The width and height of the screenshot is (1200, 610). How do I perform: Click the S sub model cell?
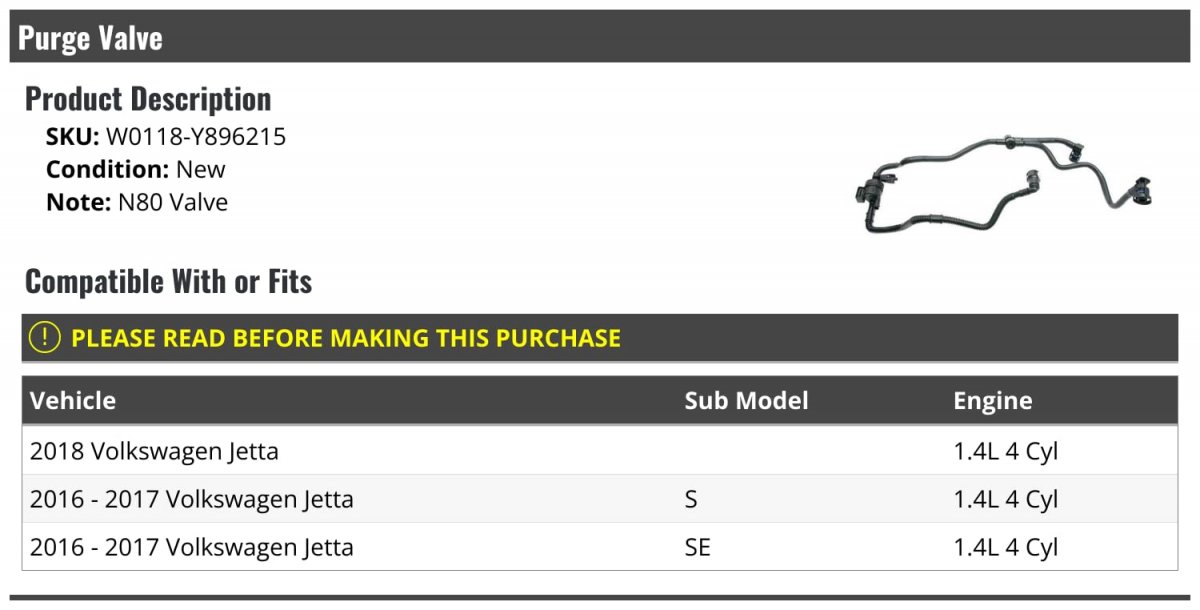(x=691, y=500)
